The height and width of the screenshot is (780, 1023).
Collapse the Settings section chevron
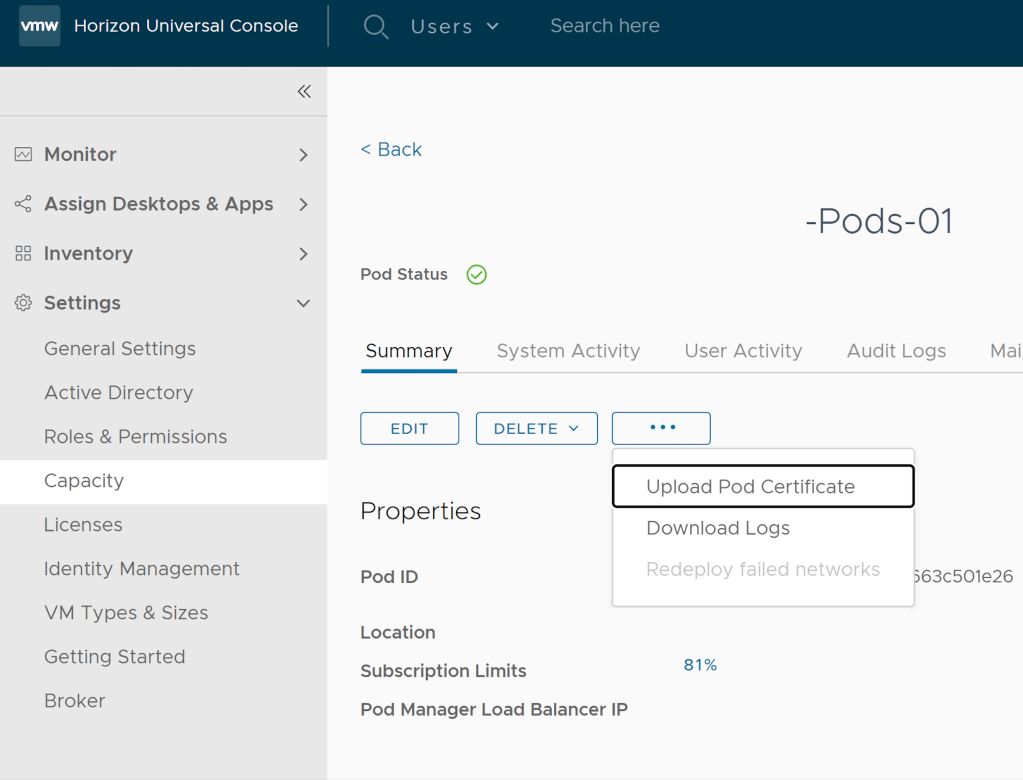[x=303, y=303]
